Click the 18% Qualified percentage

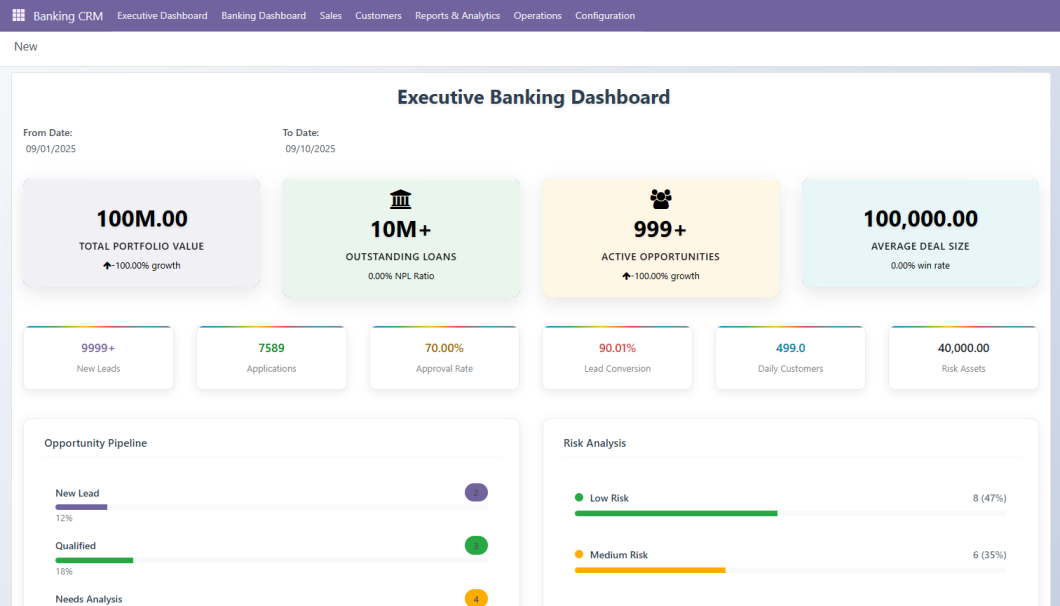pyautogui.click(x=64, y=572)
